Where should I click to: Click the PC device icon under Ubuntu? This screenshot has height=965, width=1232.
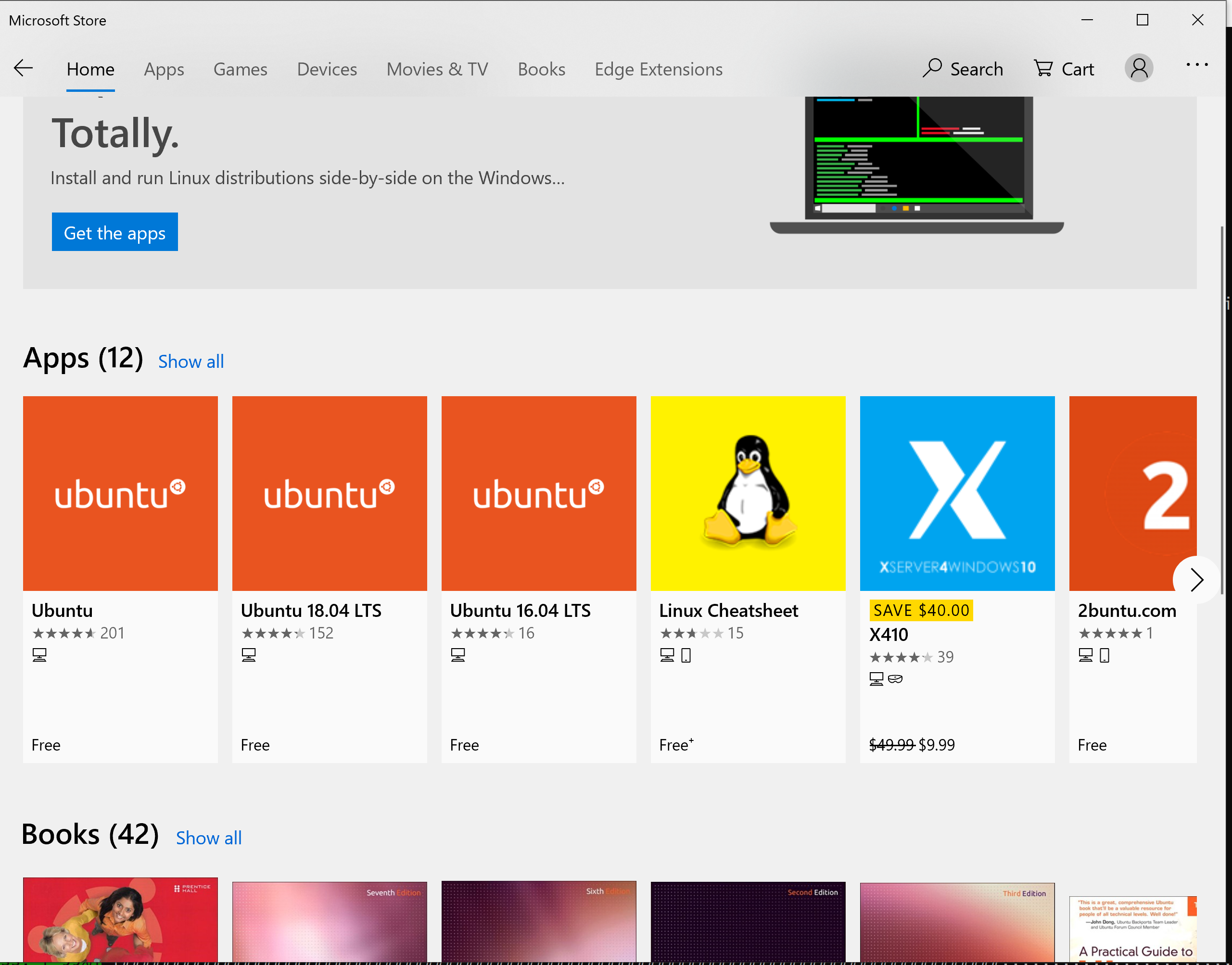coord(39,655)
